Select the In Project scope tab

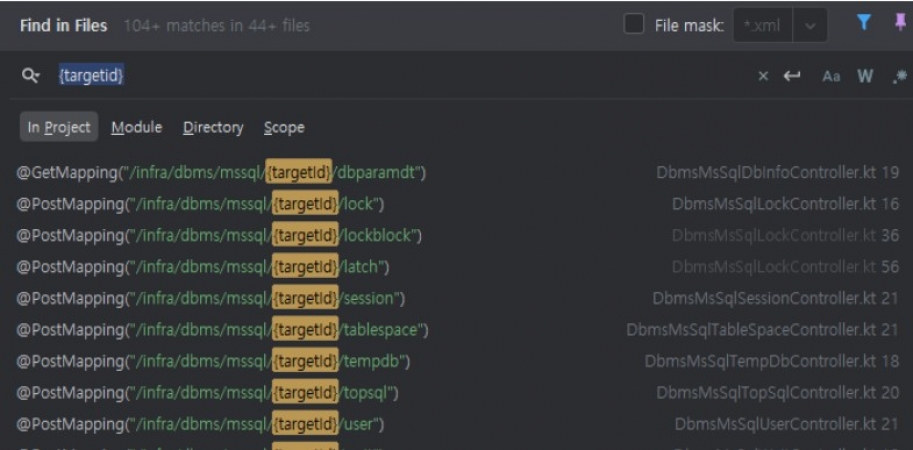pos(59,127)
